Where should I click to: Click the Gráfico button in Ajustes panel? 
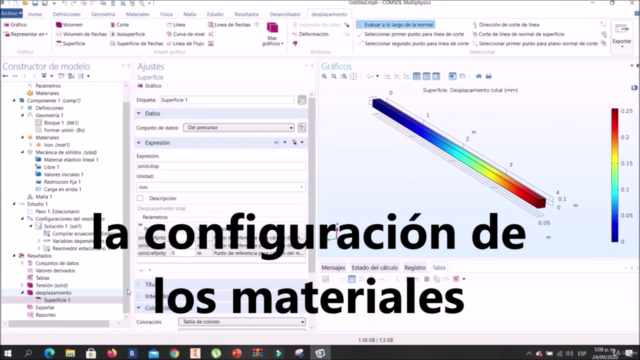click(x=149, y=86)
